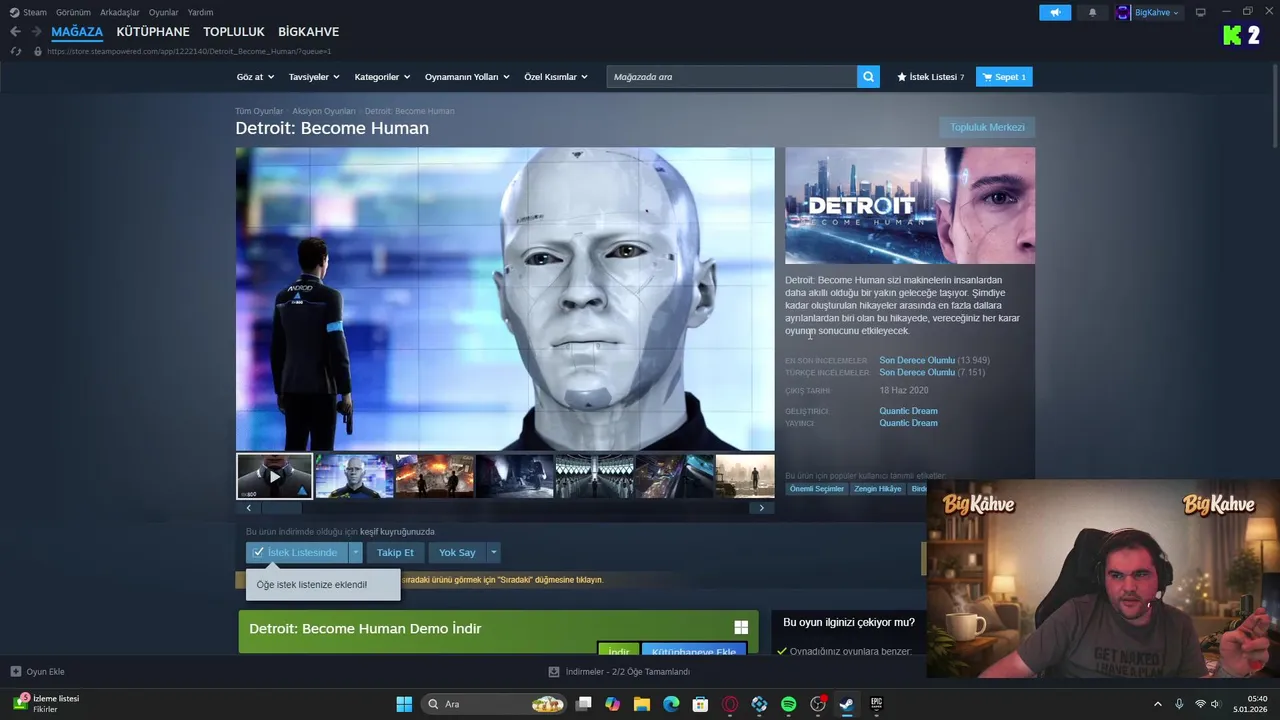The width and height of the screenshot is (1280, 720).
Task: Open the Görünüm menu
Action: coord(73,12)
